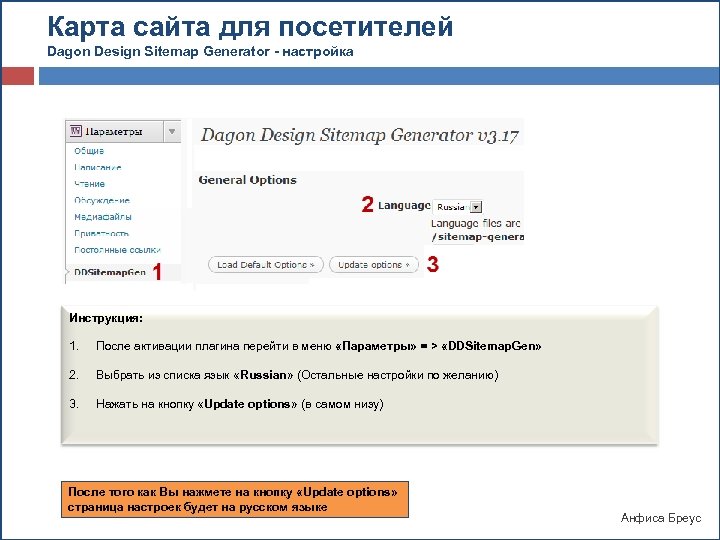Open the Language dropdown showing Russian
Screen dimensions: 720x540
(x=458, y=207)
